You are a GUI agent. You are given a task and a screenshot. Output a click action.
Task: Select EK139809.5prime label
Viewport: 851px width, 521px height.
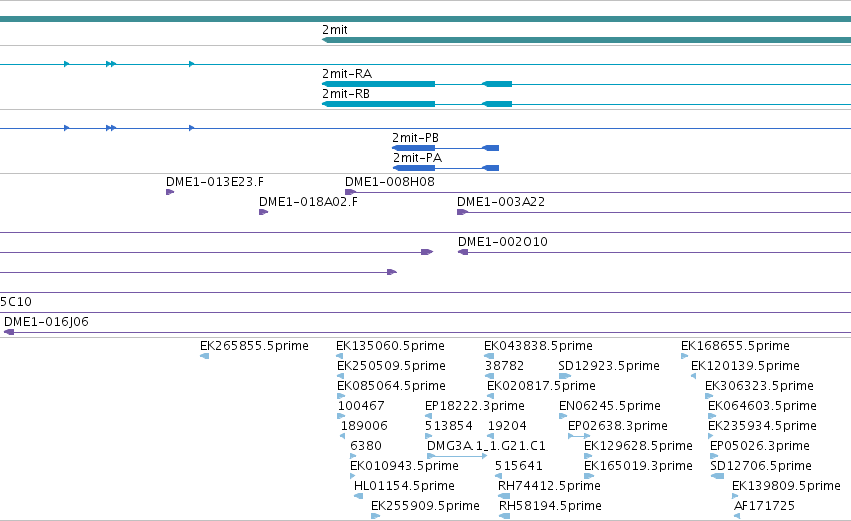(x=786, y=486)
